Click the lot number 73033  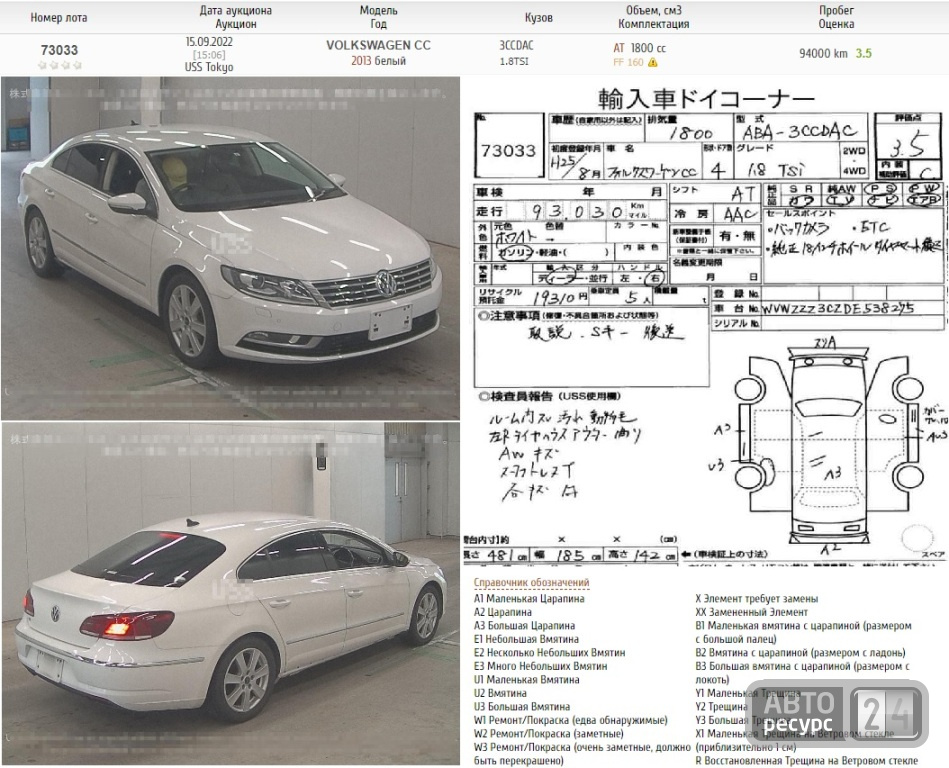(x=59, y=50)
